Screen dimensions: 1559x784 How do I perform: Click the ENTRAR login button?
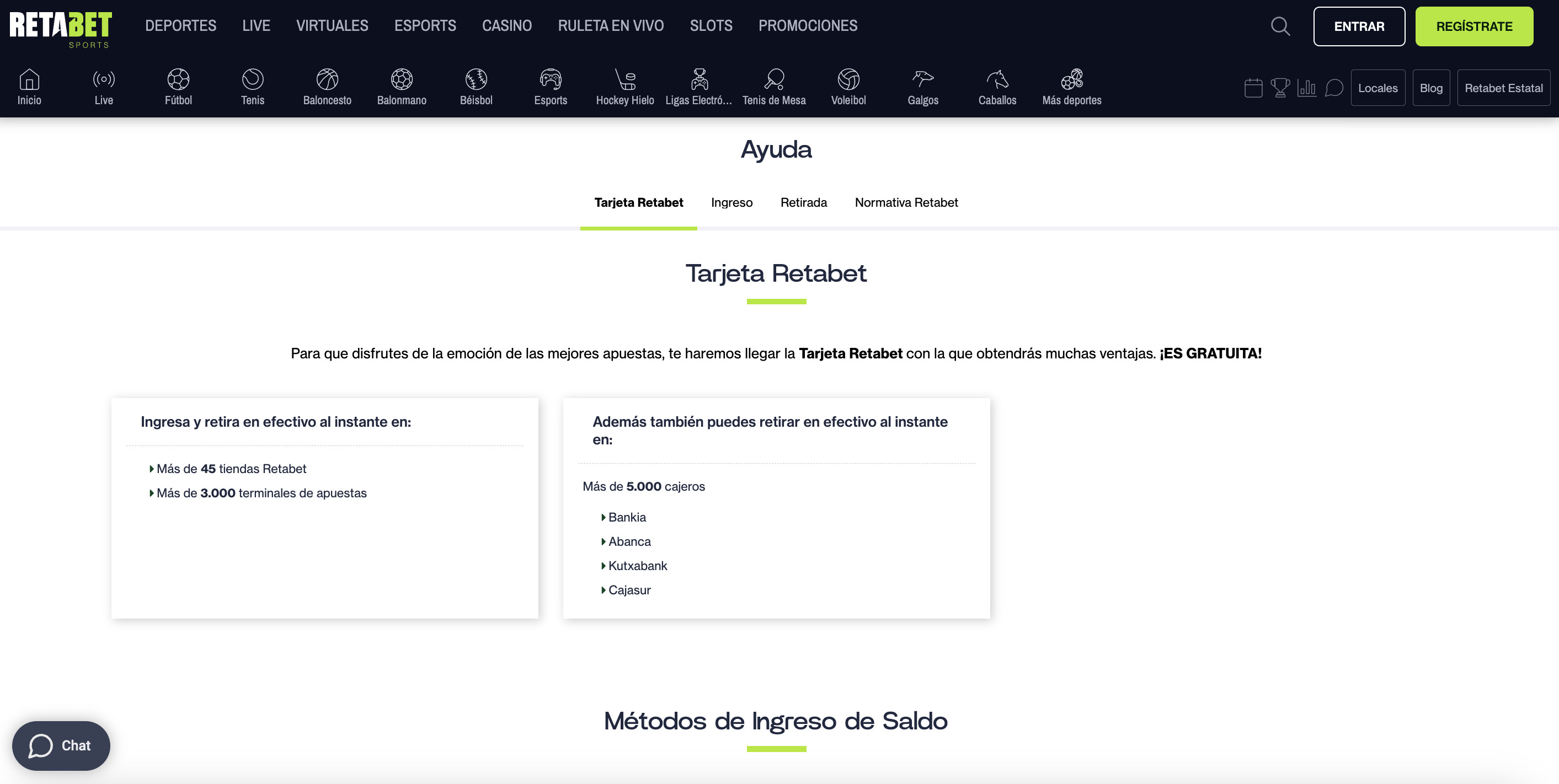tap(1359, 26)
